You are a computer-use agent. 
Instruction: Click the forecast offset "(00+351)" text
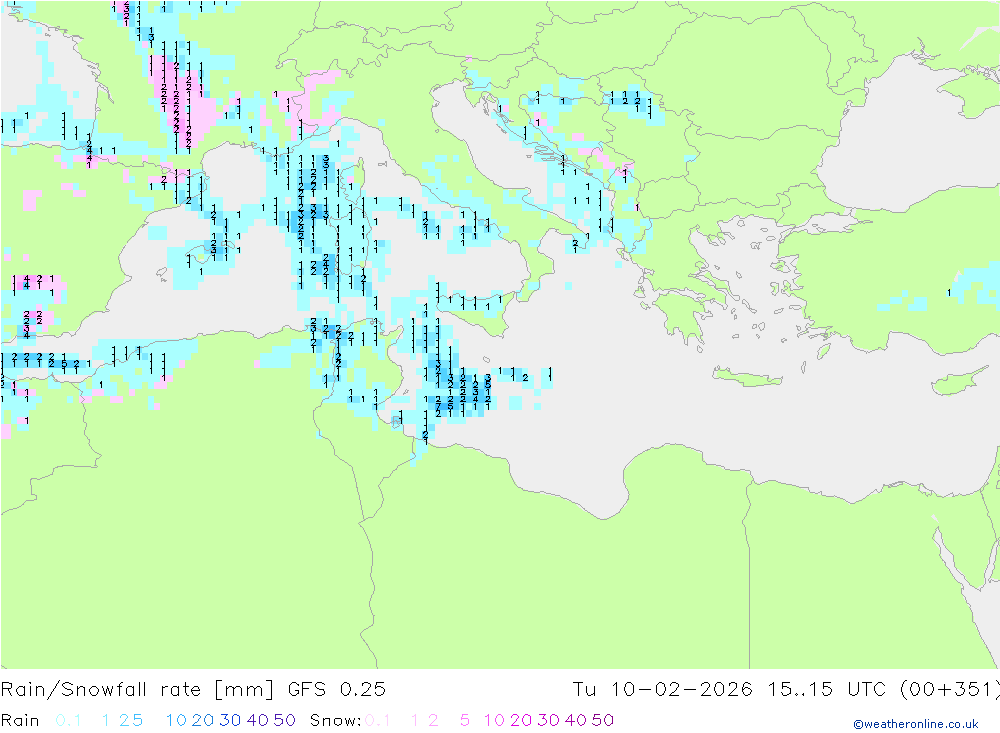[950, 690]
